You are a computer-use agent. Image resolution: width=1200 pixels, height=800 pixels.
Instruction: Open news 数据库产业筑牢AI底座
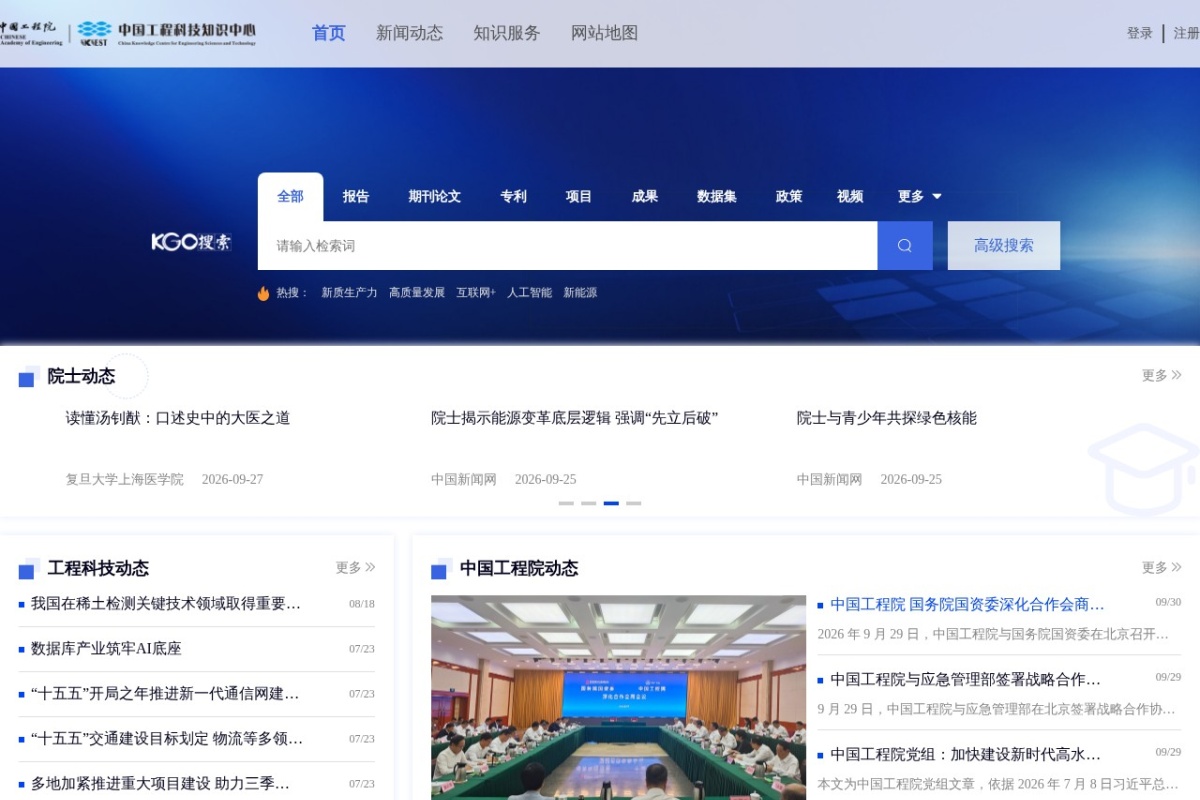tap(106, 649)
